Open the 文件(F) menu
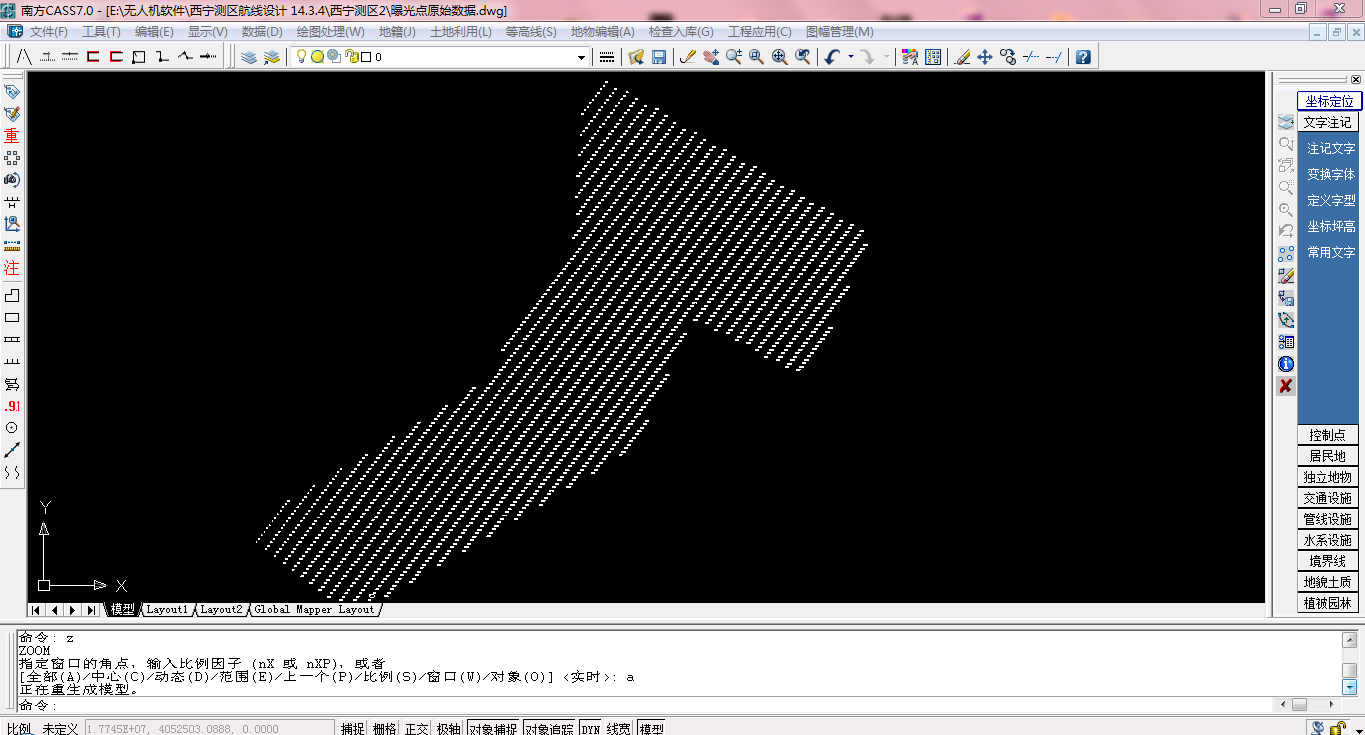Image resolution: width=1365 pixels, height=735 pixels. [49, 32]
